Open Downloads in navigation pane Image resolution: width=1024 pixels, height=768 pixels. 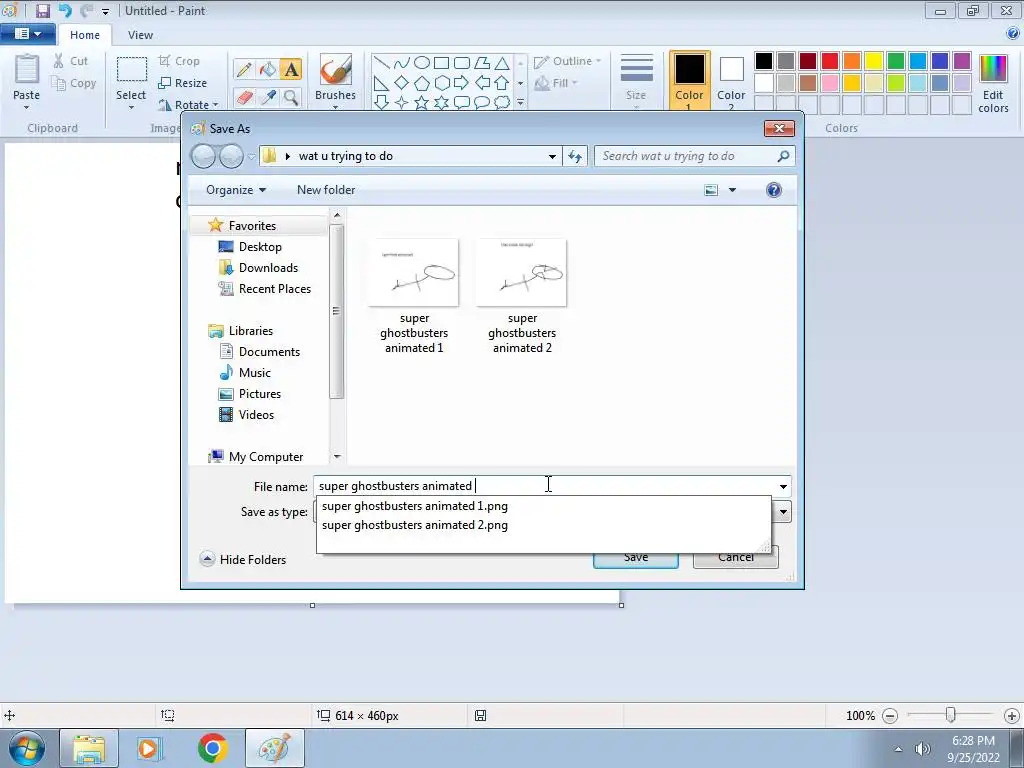[268, 268]
